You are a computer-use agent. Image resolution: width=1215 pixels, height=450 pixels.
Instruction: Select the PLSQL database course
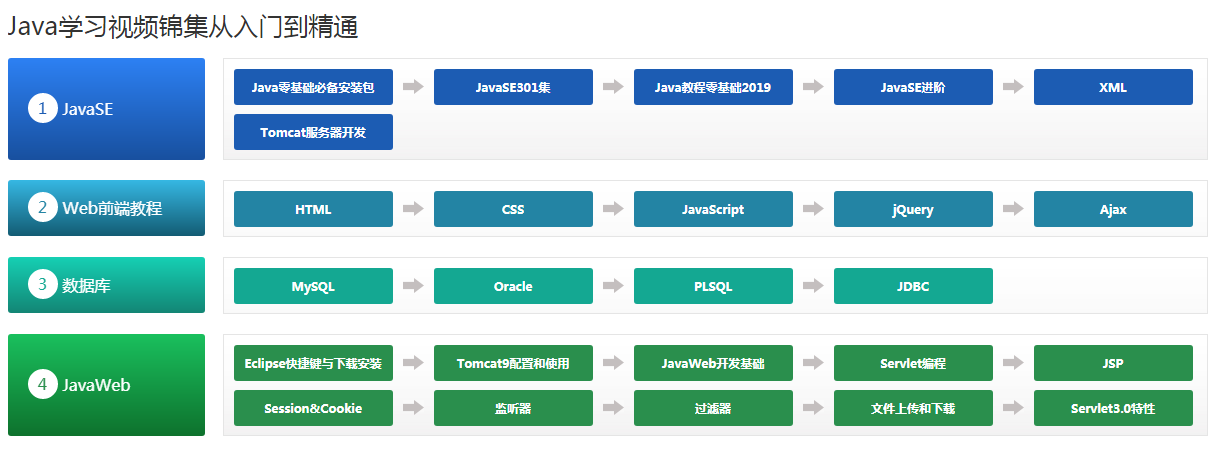click(x=713, y=286)
